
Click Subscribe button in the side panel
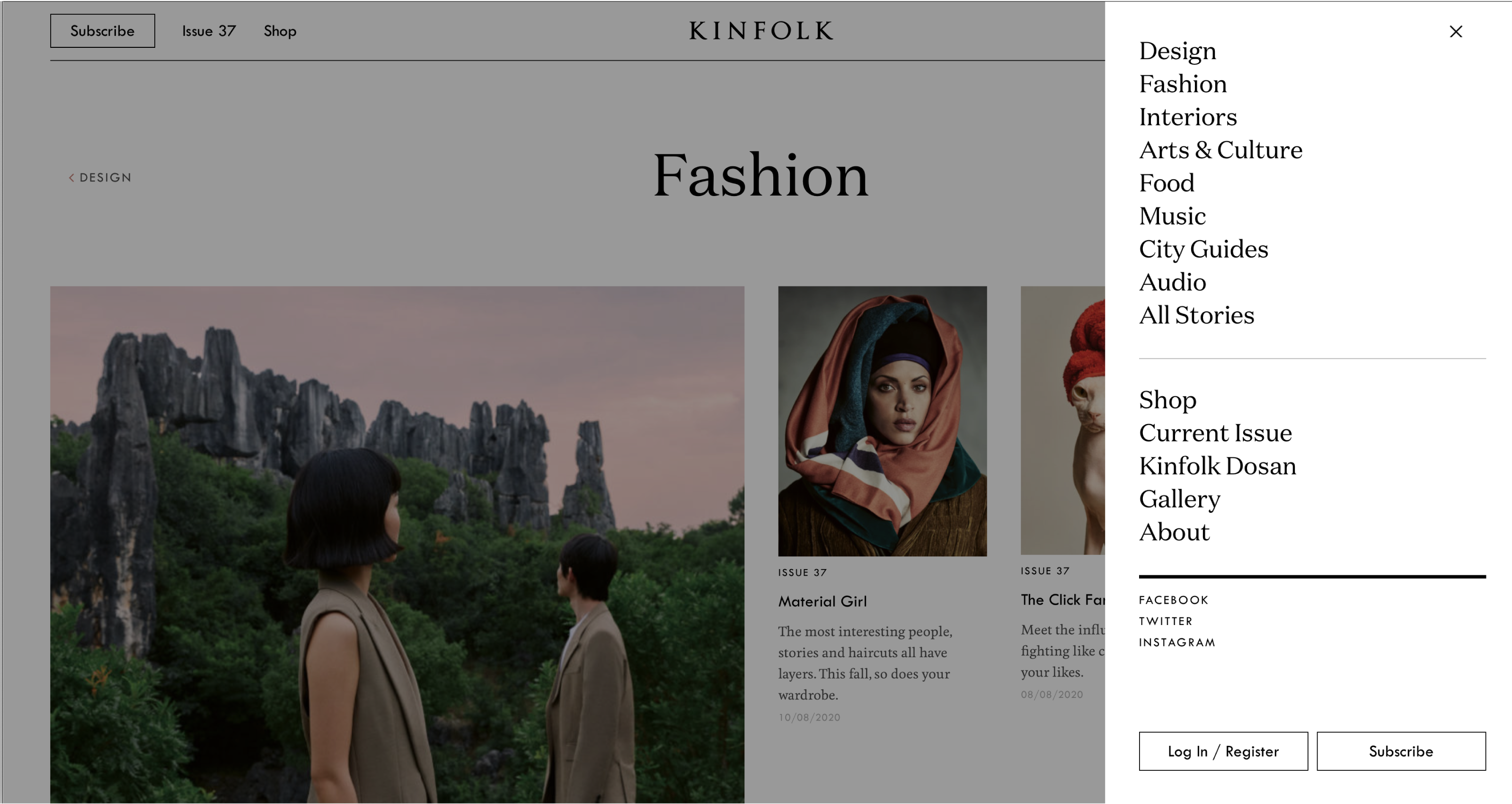click(x=1401, y=751)
